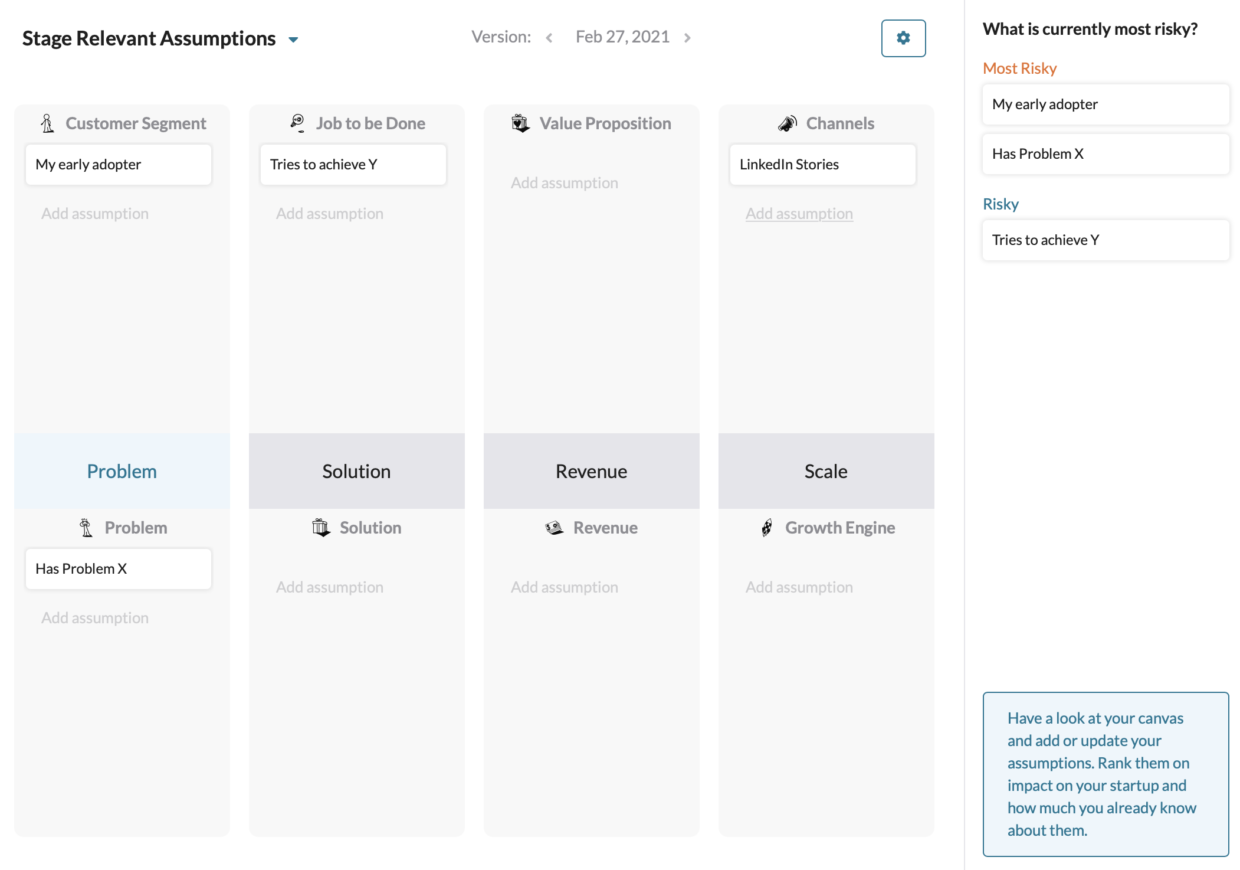1240x870 pixels.
Task: Click the Has Problem X card under Most Risky
Action: [1105, 153]
